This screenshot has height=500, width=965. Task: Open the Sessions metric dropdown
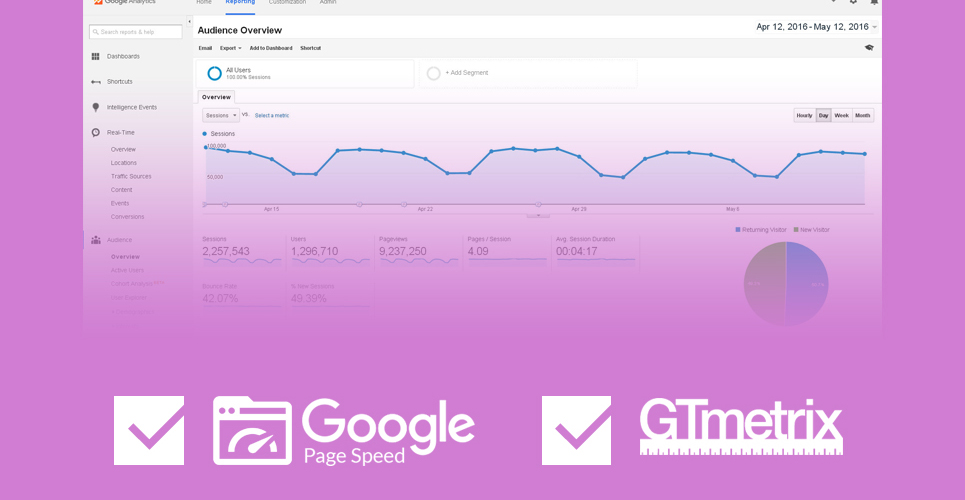221,115
